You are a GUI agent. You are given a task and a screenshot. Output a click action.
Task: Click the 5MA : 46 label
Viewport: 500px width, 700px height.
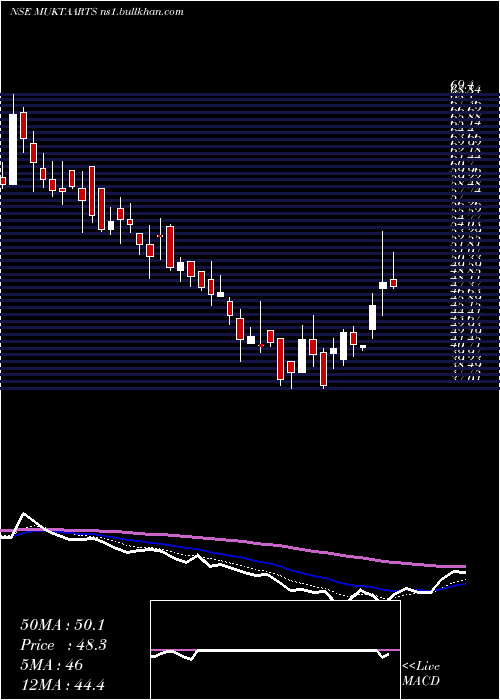52,665
